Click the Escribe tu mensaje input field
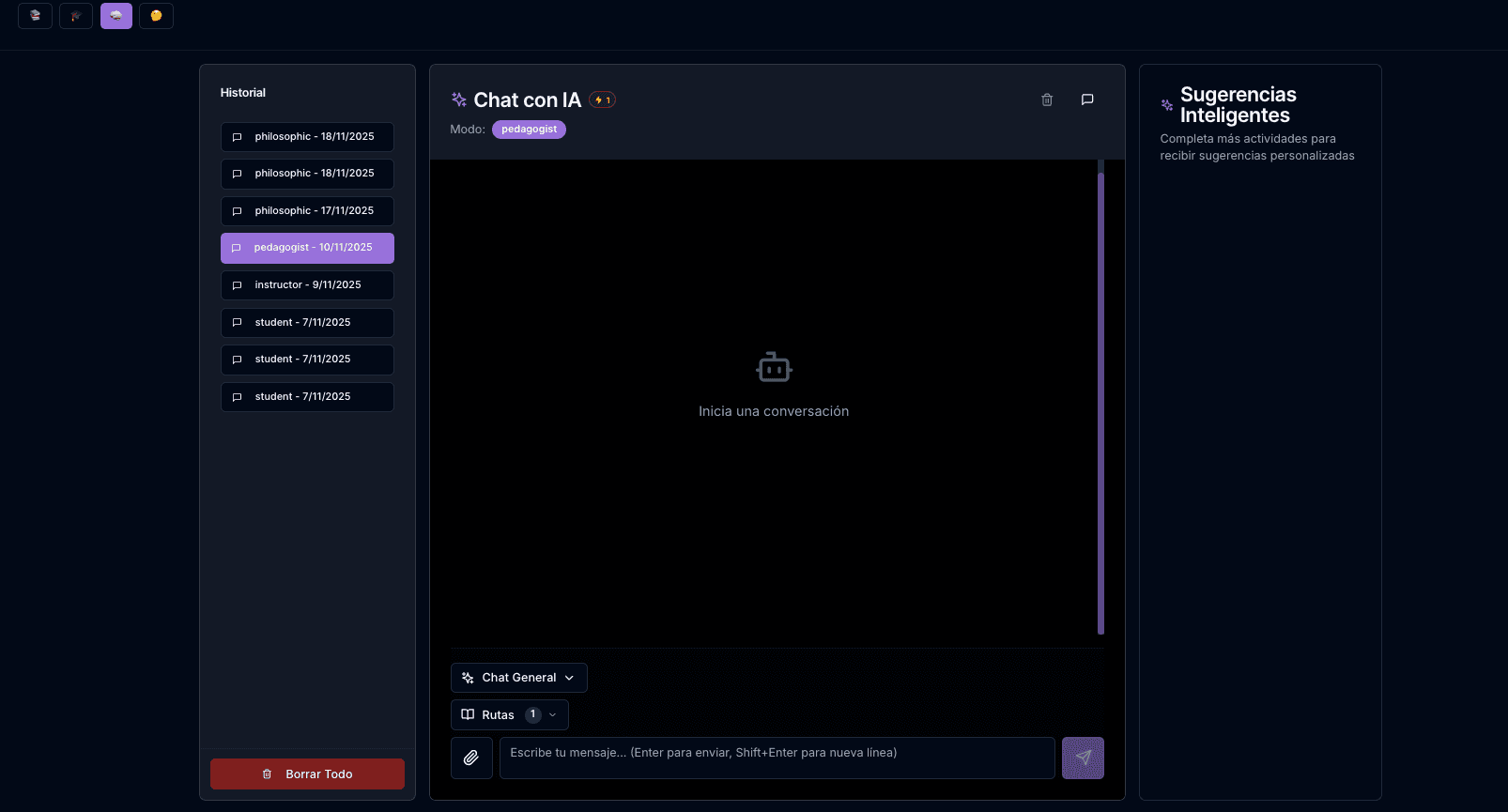1508x812 pixels. (777, 758)
